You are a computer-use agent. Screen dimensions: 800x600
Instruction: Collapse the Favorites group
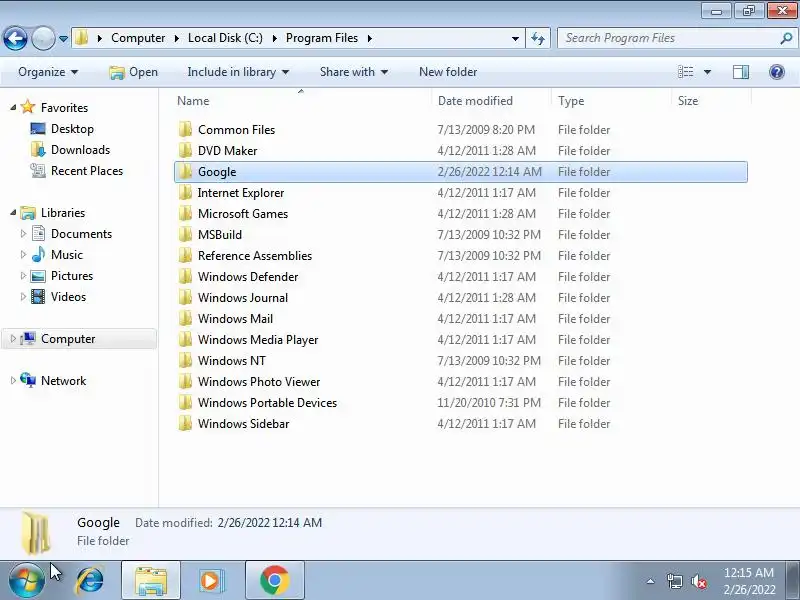point(13,108)
